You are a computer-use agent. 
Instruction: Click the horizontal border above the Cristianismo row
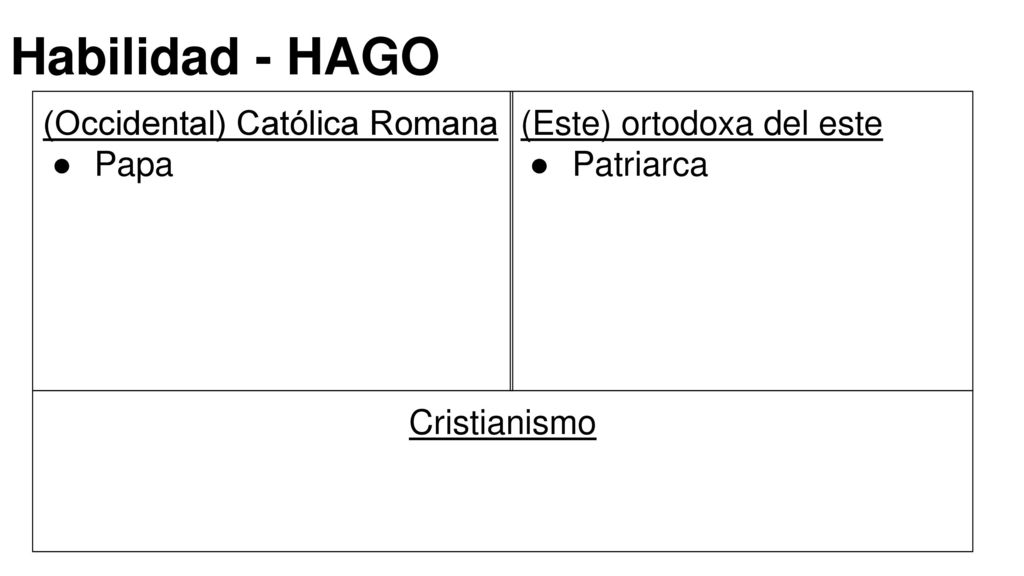pyautogui.click(x=503, y=391)
